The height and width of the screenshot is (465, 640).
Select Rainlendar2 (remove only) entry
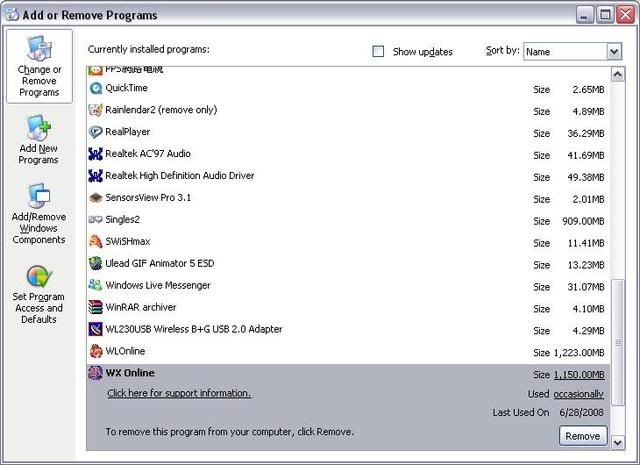click(161, 110)
